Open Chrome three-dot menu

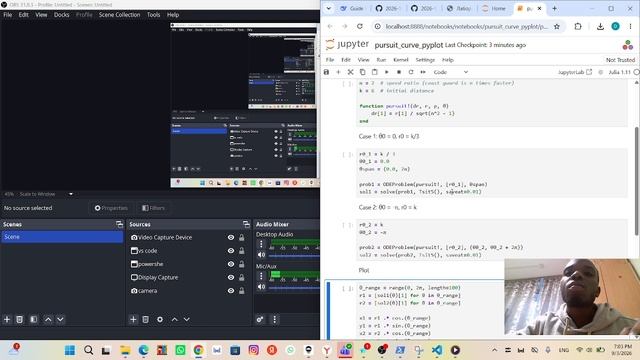[x=630, y=26]
